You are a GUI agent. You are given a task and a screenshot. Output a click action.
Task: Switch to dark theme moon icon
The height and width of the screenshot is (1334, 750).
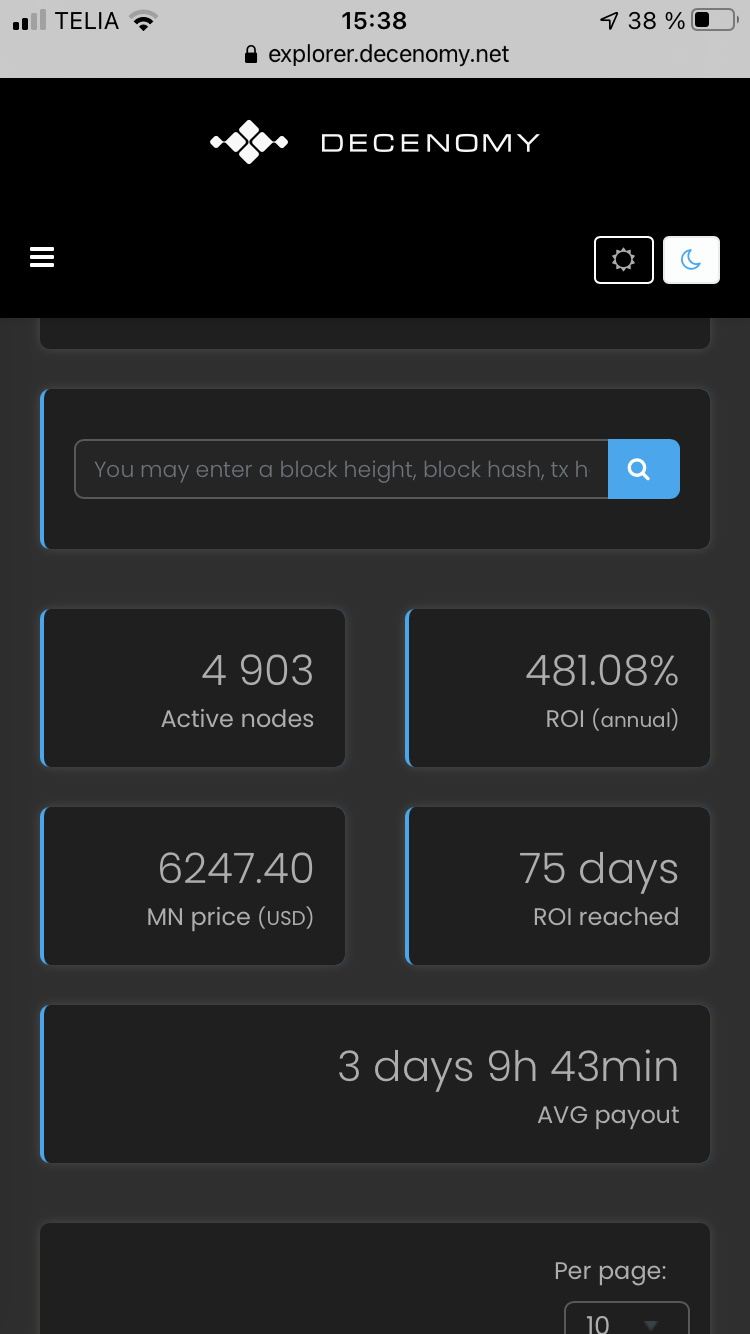coord(691,260)
